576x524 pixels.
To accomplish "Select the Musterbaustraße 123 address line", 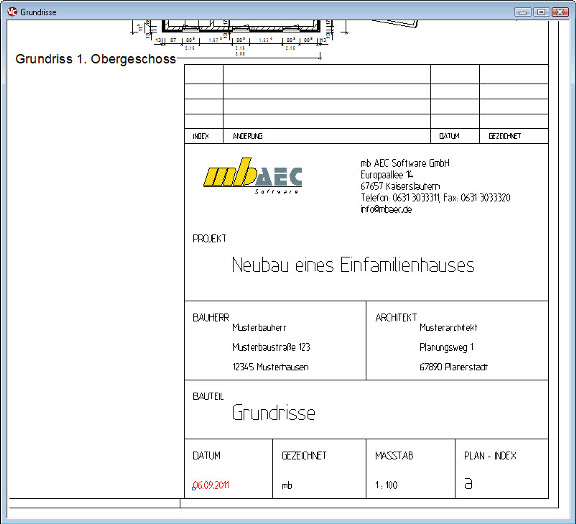I will pos(271,347).
